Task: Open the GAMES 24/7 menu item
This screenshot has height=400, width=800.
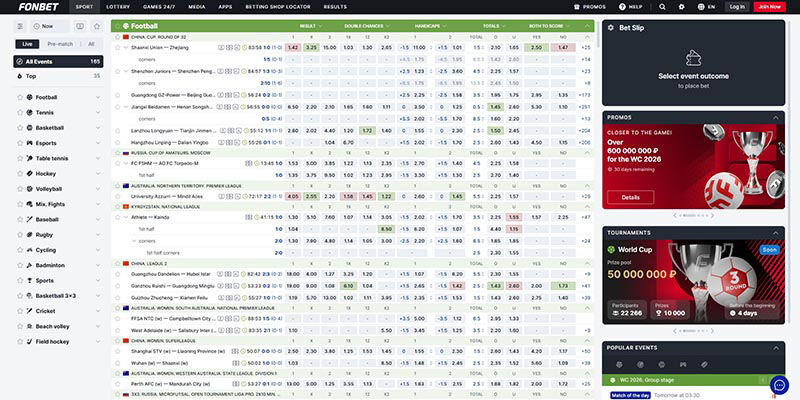Action: click(x=159, y=7)
